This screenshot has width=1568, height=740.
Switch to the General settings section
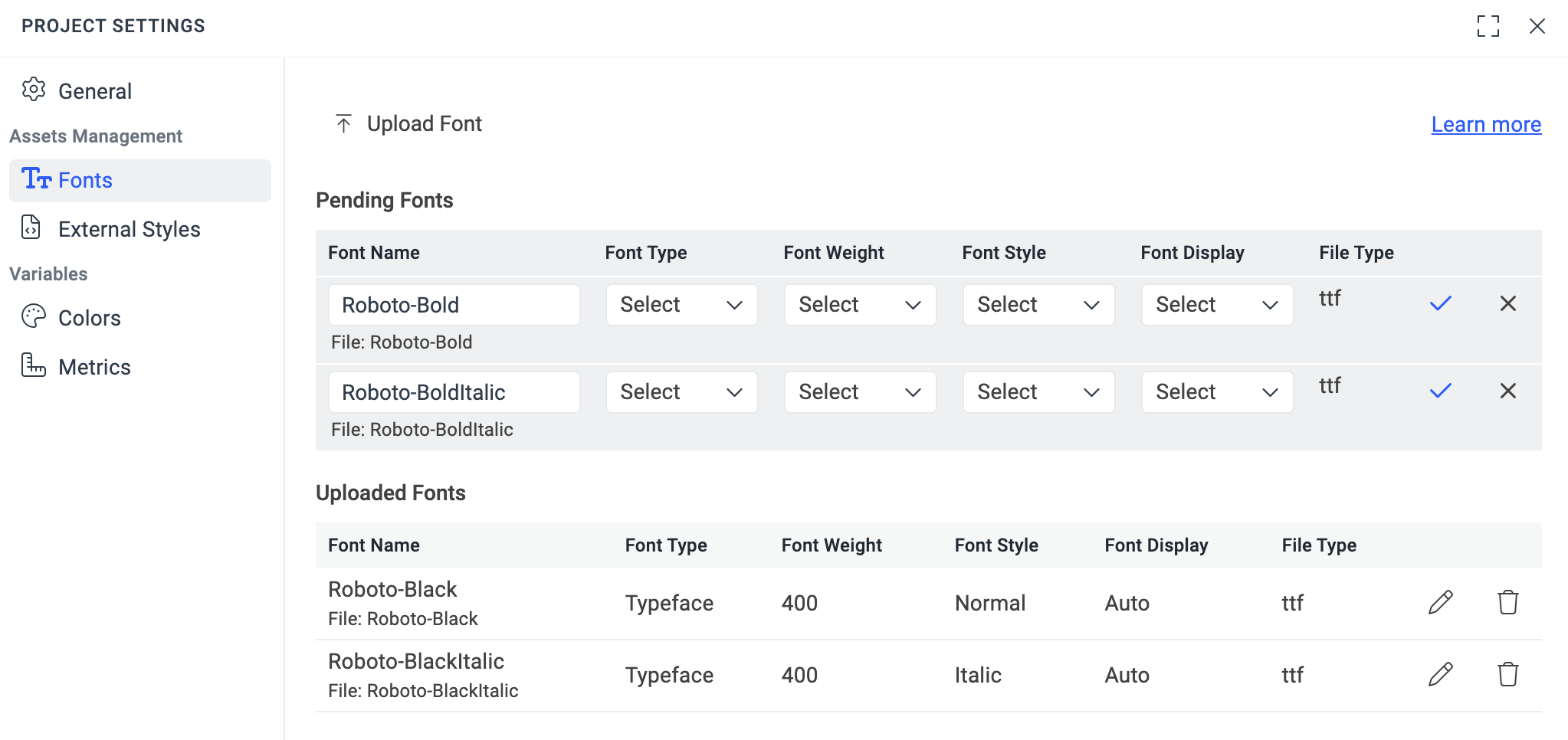[x=95, y=90]
